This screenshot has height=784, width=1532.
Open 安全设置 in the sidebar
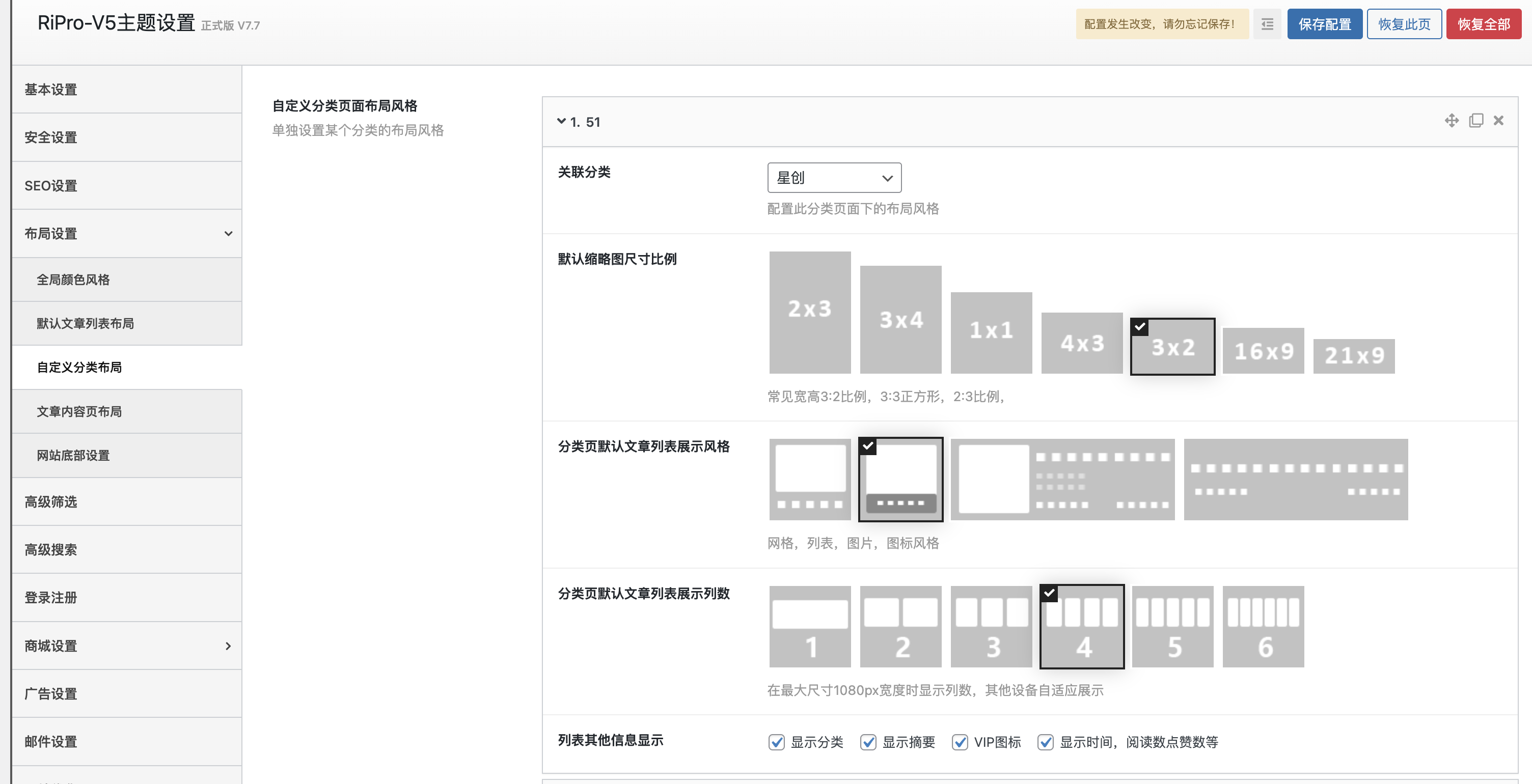point(127,137)
